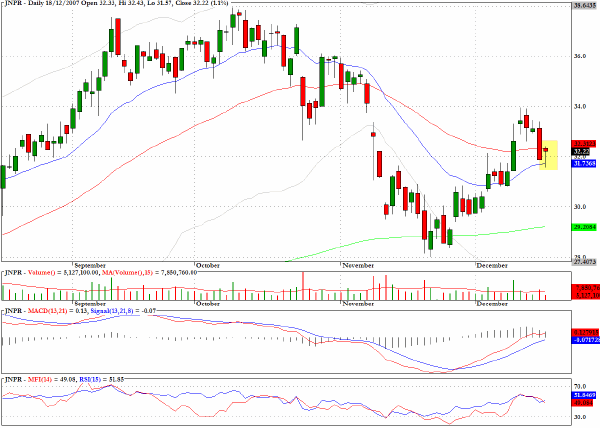Click the October label below the volume panel

coord(208,304)
